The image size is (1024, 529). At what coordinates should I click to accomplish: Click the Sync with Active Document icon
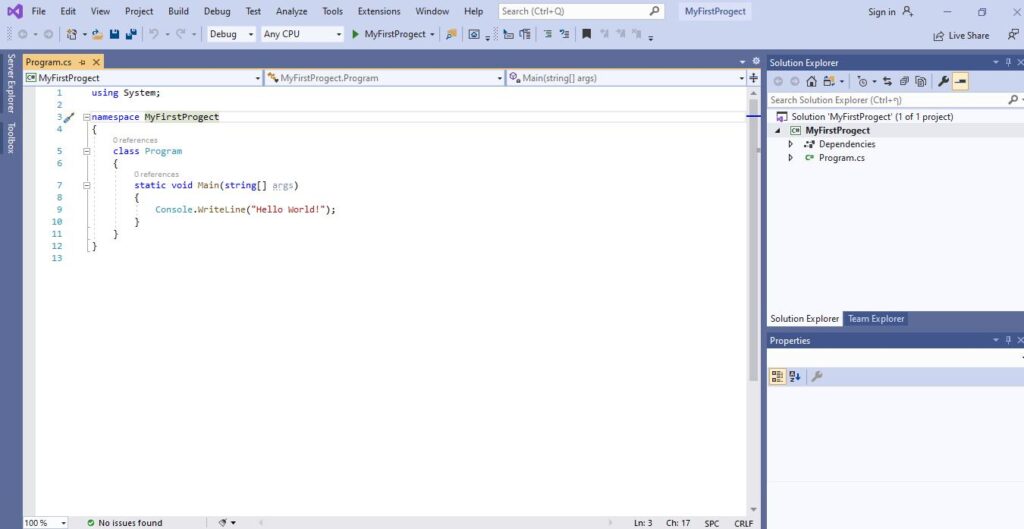887,82
